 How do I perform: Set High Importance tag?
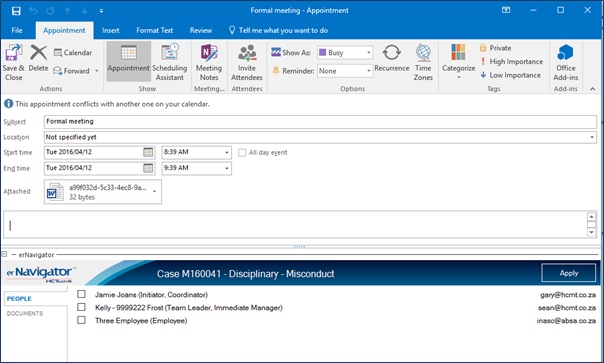(x=512, y=62)
